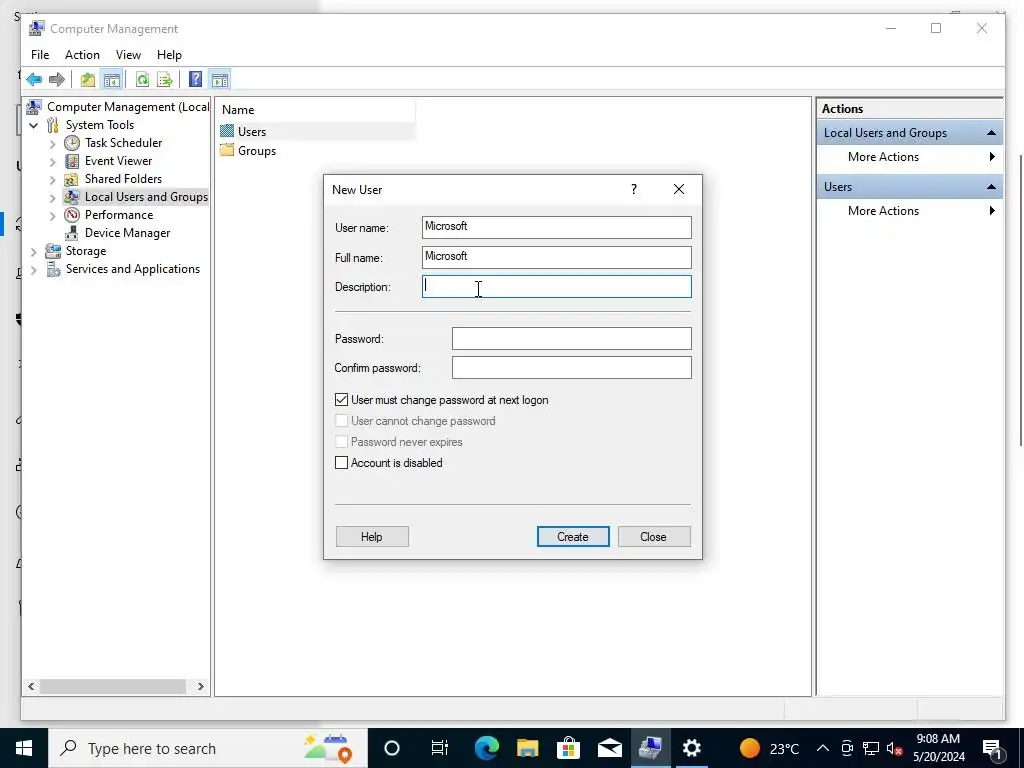The height and width of the screenshot is (768, 1024).
Task: Click scroll left arrow in tree pane
Action: [x=31, y=686]
